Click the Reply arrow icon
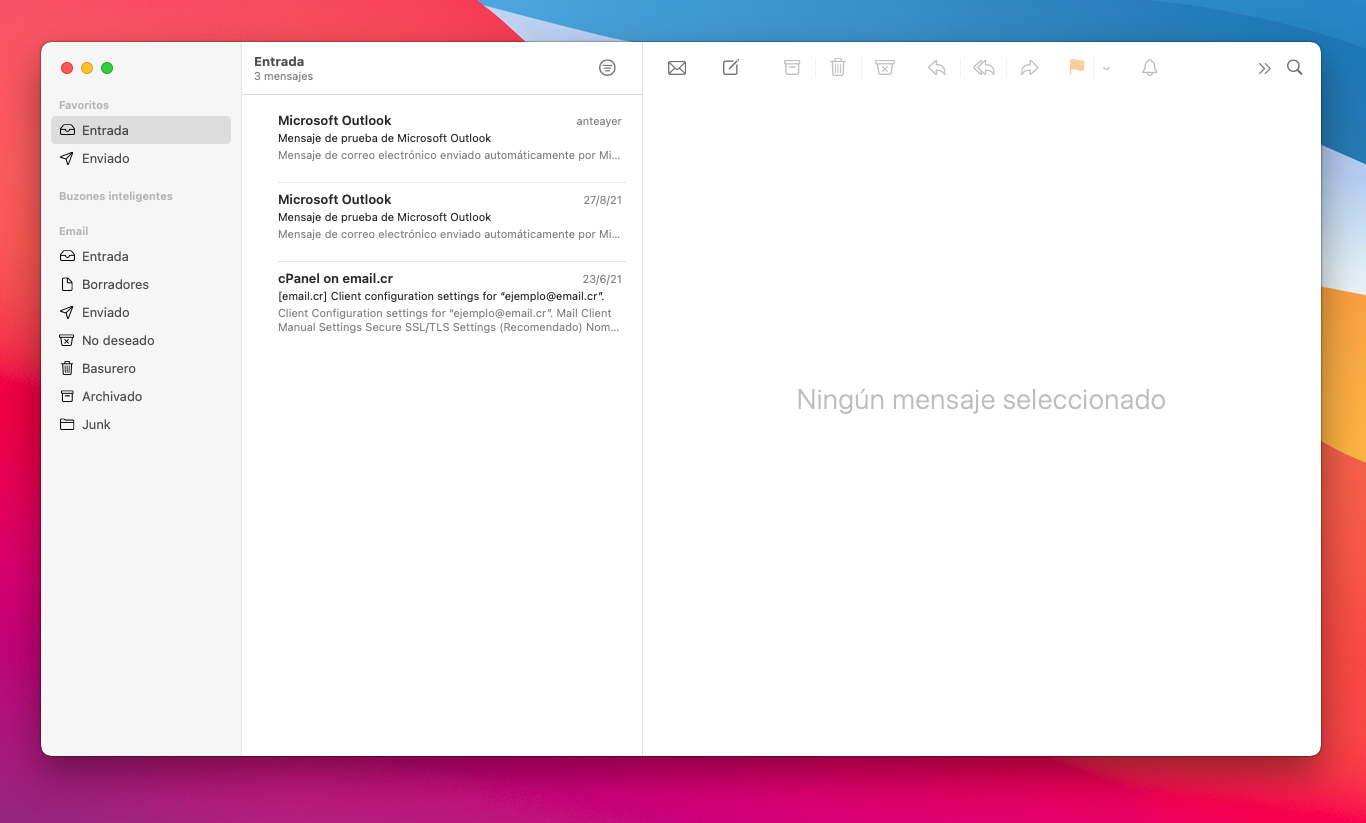 tap(937, 68)
